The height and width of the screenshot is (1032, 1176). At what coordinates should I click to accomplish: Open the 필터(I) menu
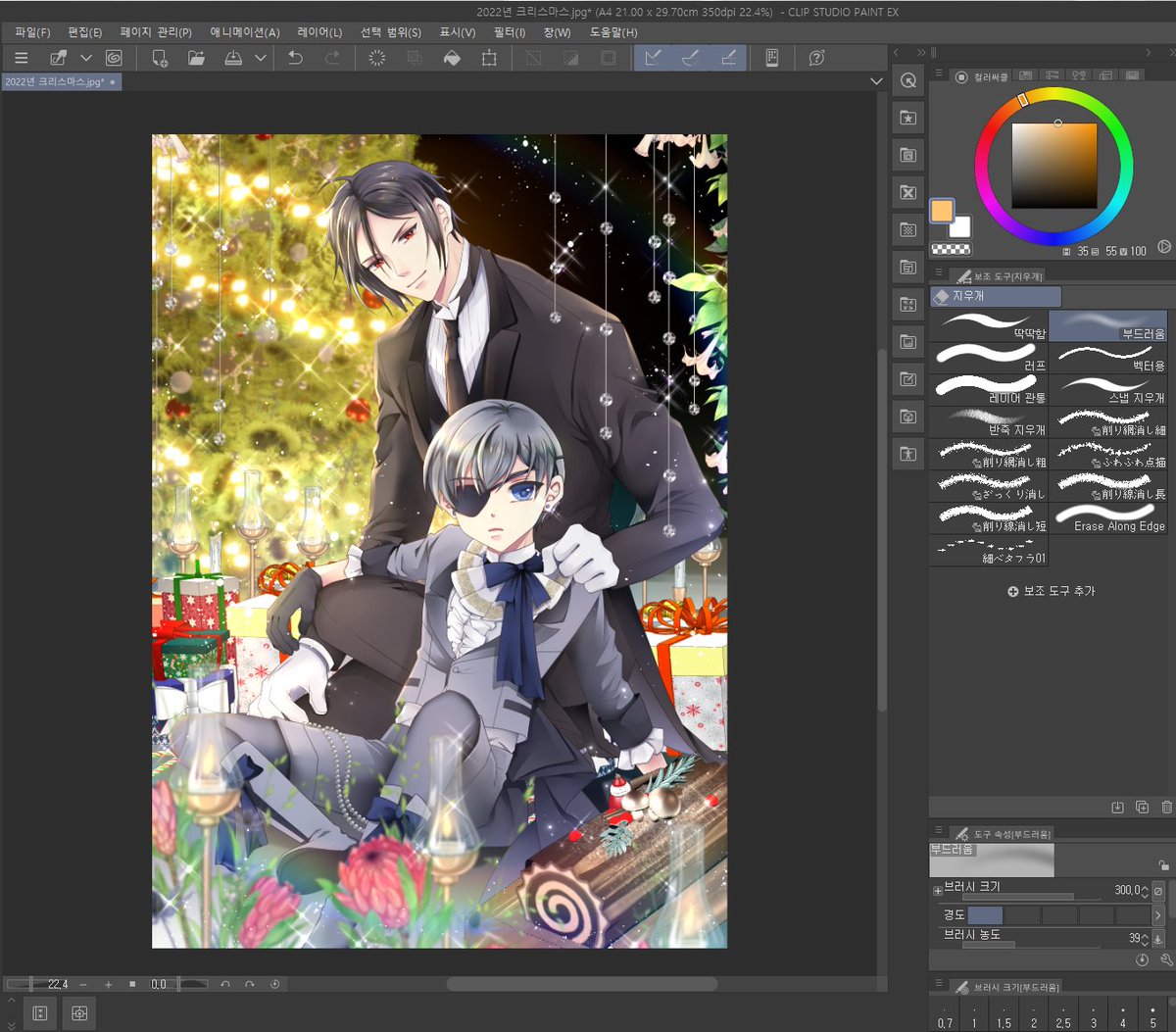coord(510,32)
